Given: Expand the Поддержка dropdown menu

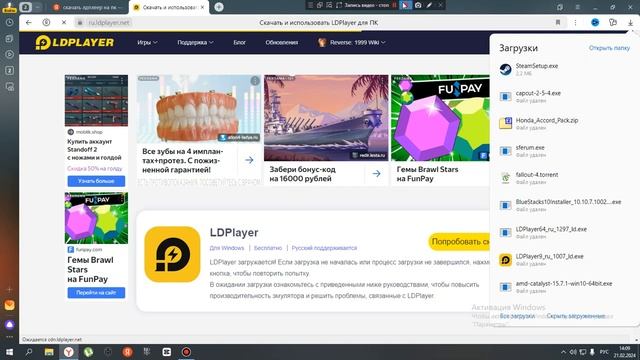Looking at the screenshot, I should [x=195, y=42].
